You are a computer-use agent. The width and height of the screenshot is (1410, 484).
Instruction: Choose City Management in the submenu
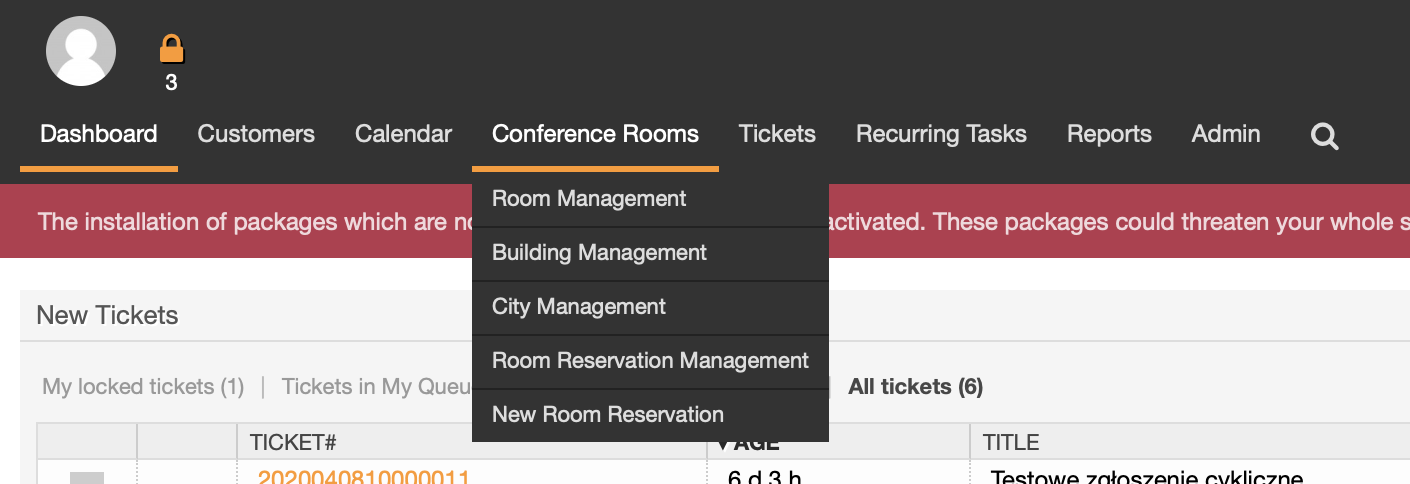[x=650, y=307]
